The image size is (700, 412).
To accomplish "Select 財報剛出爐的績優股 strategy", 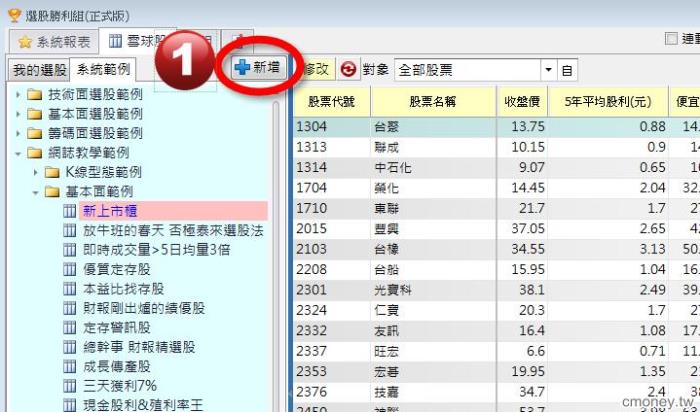I will [x=144, y=308].
